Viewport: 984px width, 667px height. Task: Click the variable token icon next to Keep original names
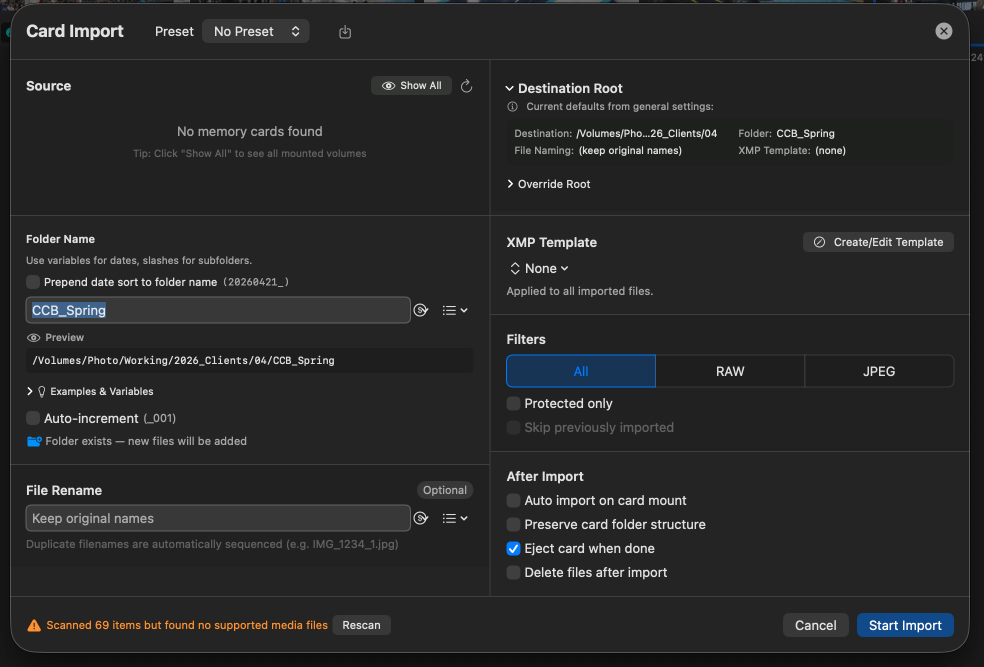point(421,518)
